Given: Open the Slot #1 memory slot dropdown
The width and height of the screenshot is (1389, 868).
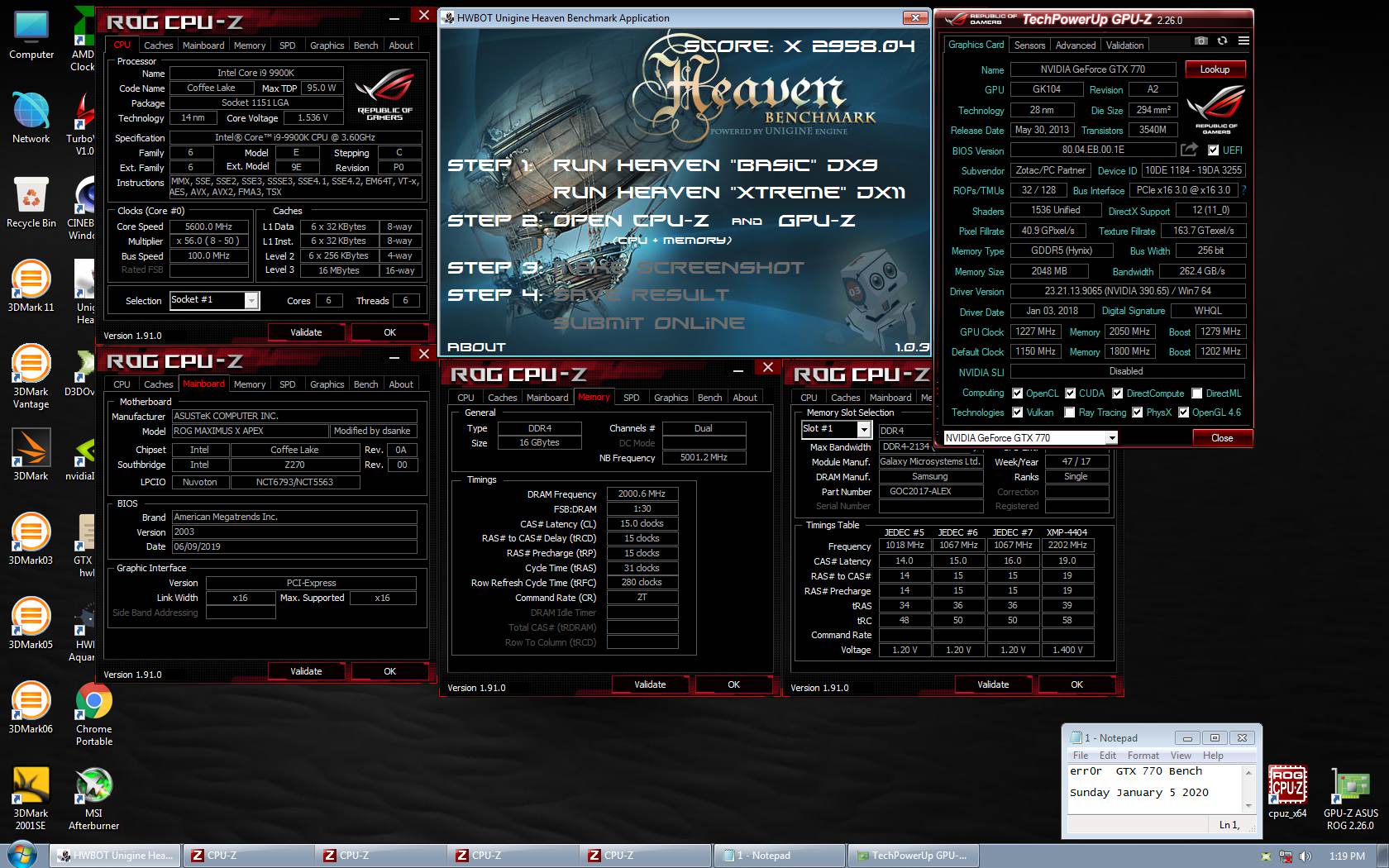Looking at the screenshot, I should tap(863, 429).
